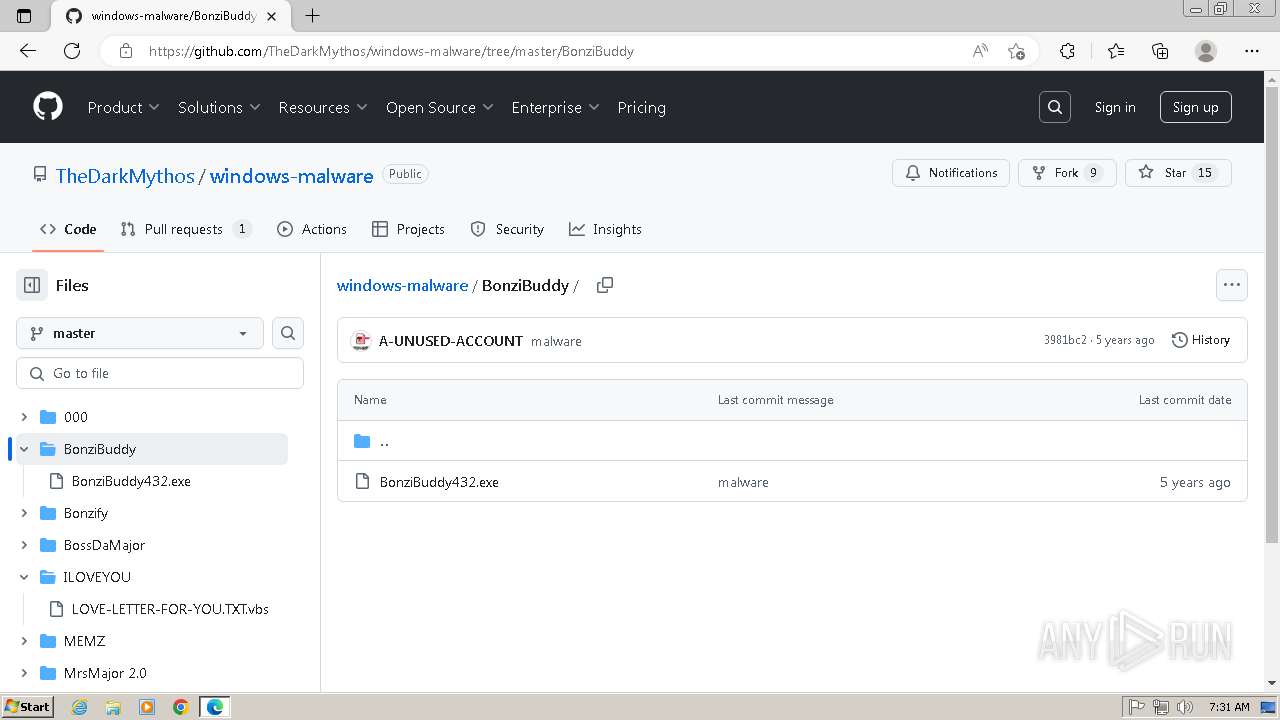The height and width of the screenshot is (720, 1280).
Task: Open the browser profile avatar
Action: coord(1206,51)
